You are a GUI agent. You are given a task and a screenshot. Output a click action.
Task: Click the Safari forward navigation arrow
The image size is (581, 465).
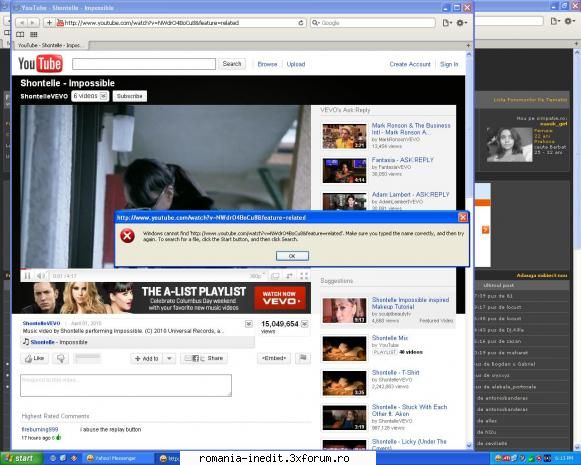click(x=33, y=23)
